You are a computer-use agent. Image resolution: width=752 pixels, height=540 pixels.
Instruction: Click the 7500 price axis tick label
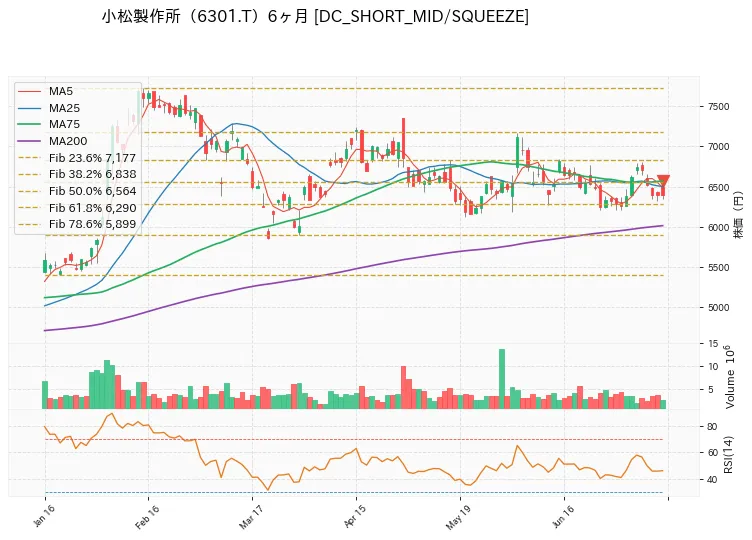718,106
